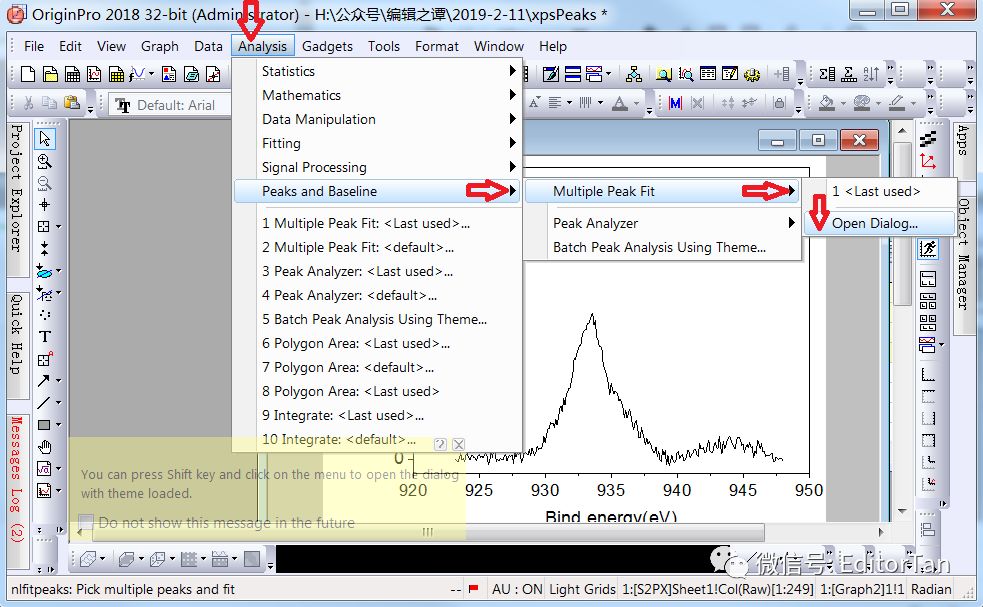Image resolution: width=983 pixels, height=607 pixels.
Task: Click the magnifier Find toolbar icon
Action: coord(663,74)
